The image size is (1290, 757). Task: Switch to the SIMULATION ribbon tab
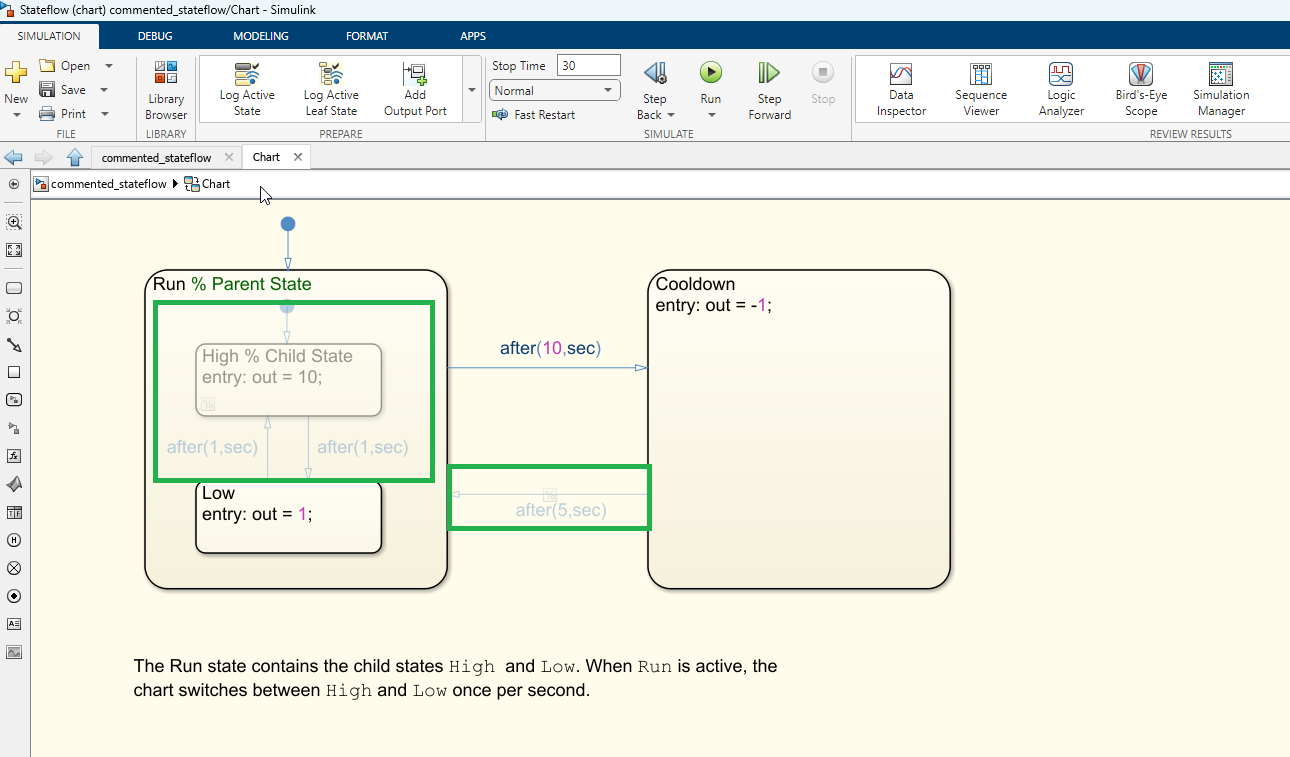49,36
